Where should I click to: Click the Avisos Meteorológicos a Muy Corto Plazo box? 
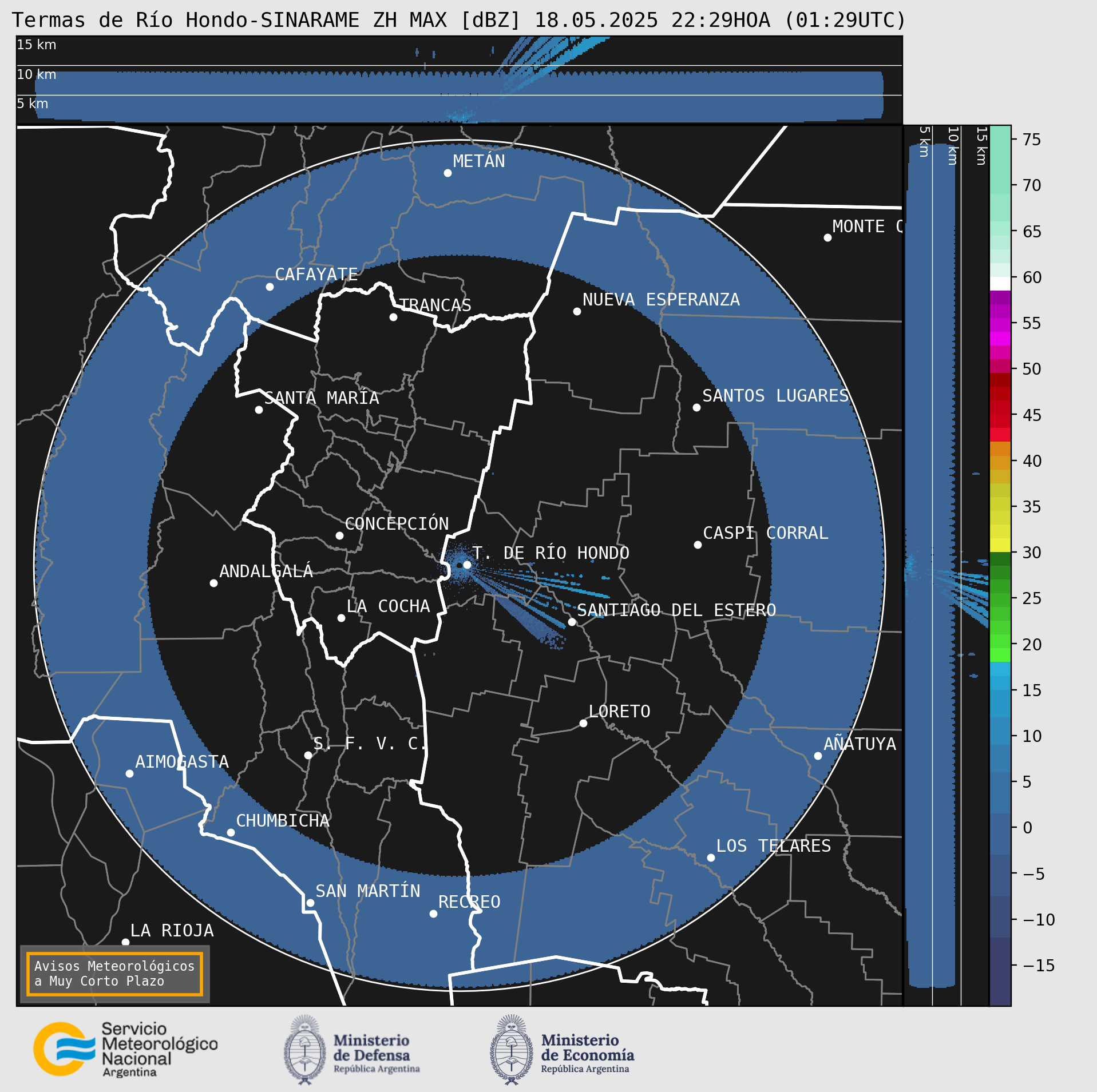click(114, 974)
